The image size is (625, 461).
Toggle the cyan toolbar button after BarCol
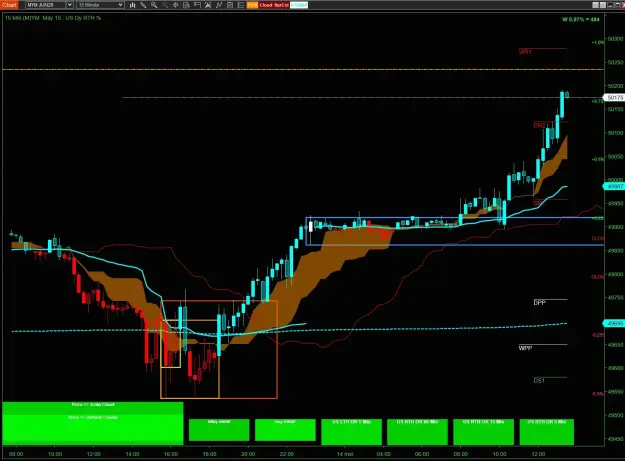pyautogui.click(x=299, y=5)
